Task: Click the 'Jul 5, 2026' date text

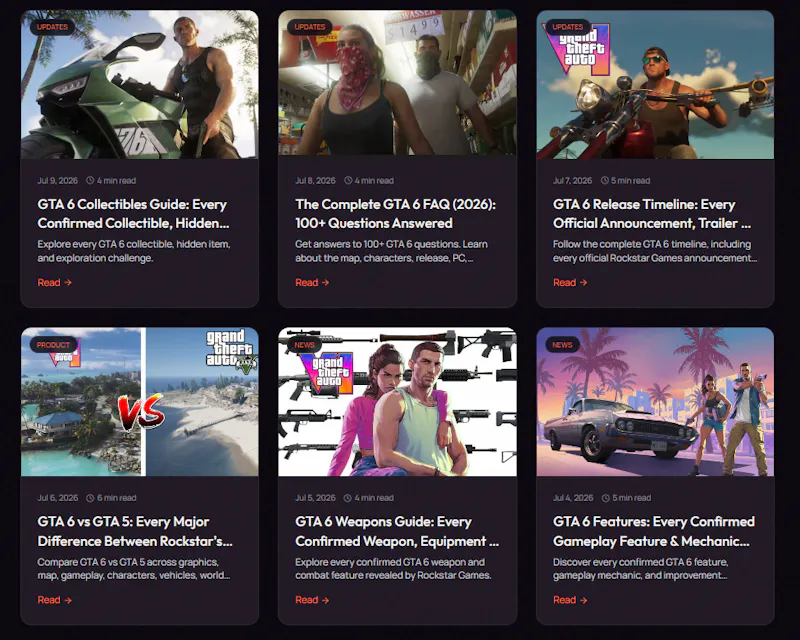Action: (315, 498)
